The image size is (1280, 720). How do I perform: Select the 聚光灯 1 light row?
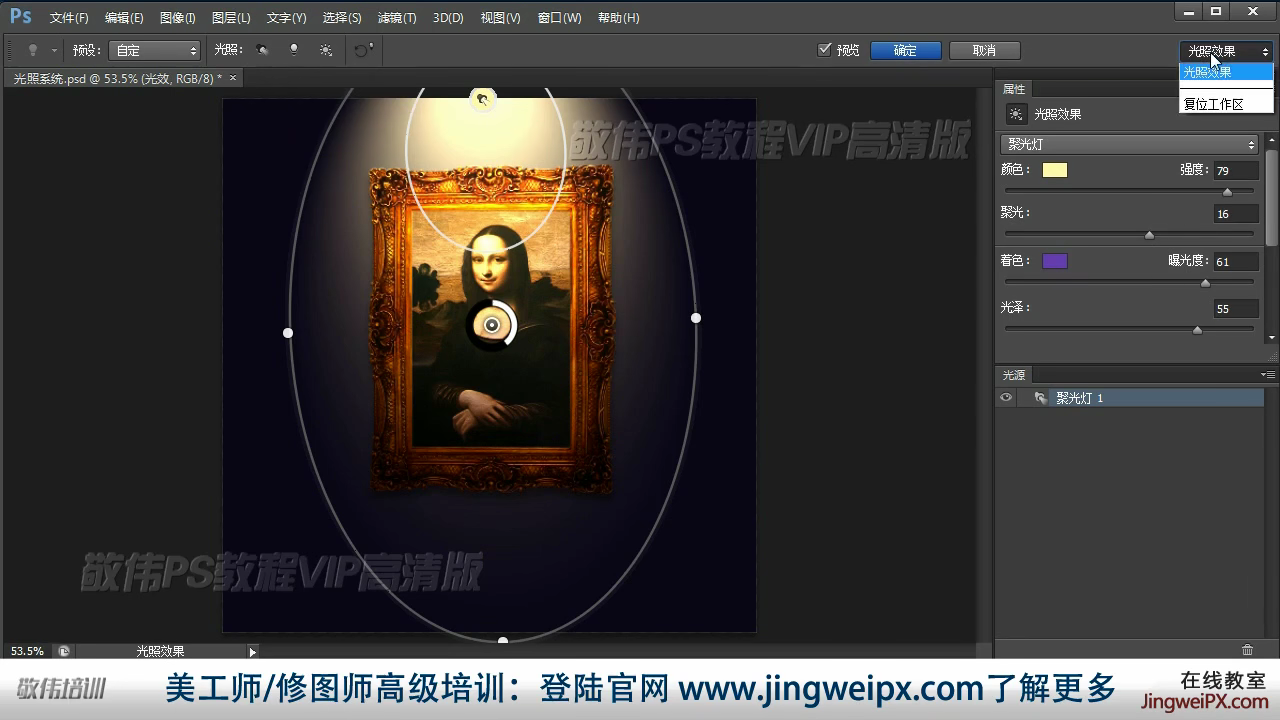(1130, 398)
